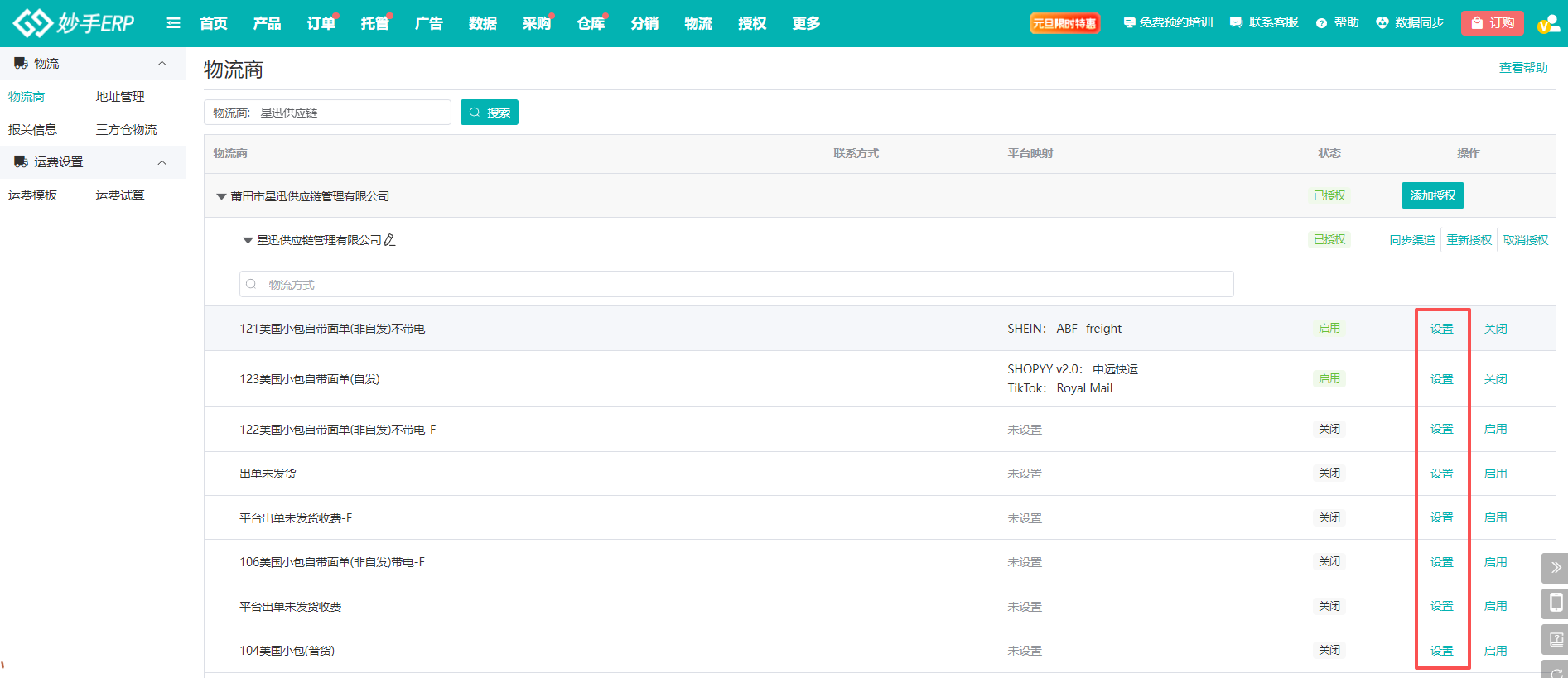Collapse the 运费设置 sidebar section
The image size is (1568, 678).
point(162,162)
